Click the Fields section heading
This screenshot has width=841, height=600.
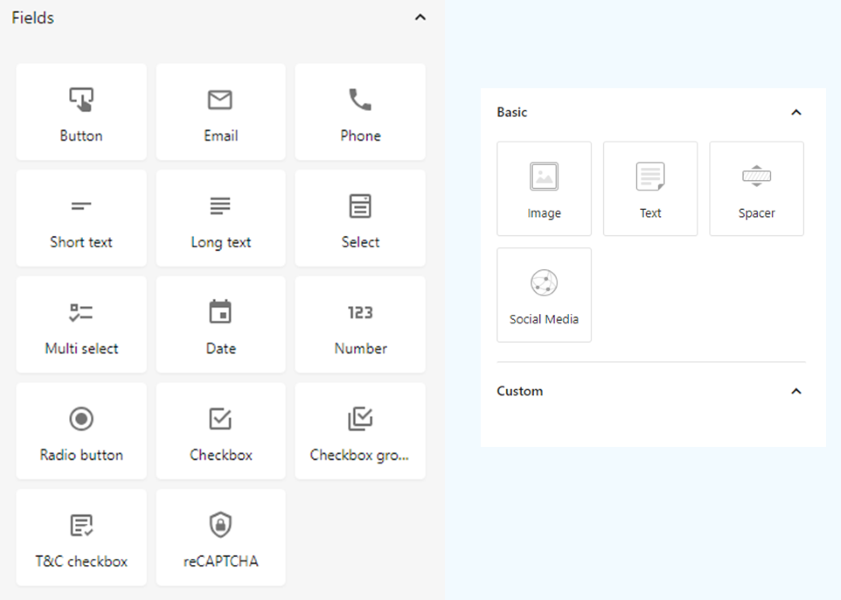pyautogui.click(x=33, y=18)
